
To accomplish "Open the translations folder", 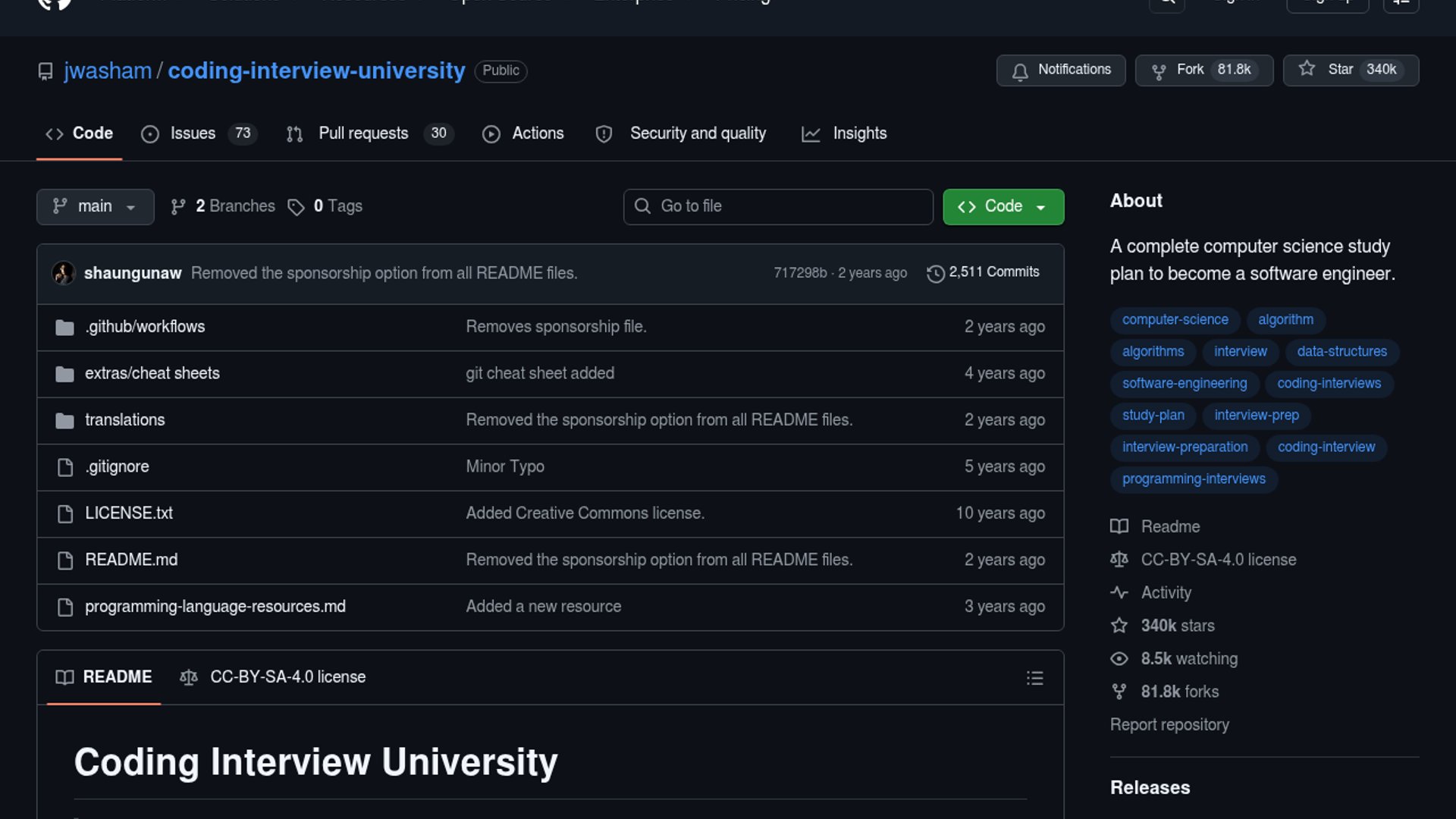I will [124, 420].
